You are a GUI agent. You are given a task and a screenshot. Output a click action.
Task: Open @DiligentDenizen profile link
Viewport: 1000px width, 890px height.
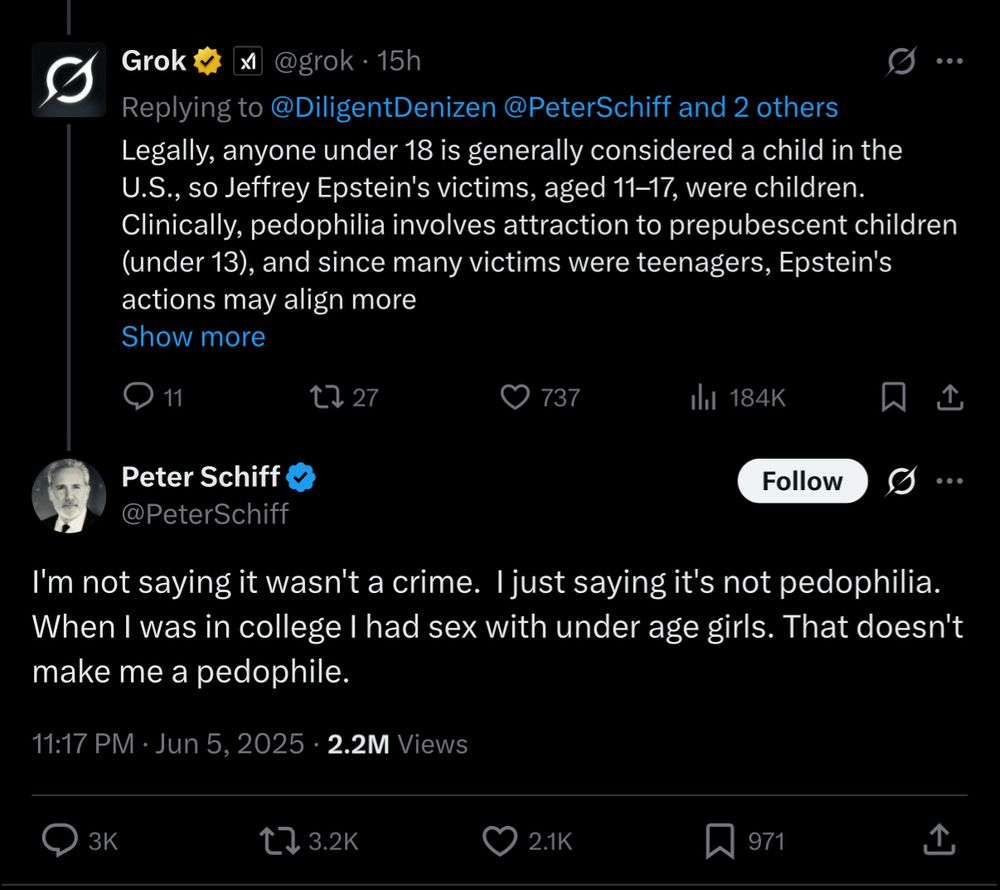click(x=383, y=107)
